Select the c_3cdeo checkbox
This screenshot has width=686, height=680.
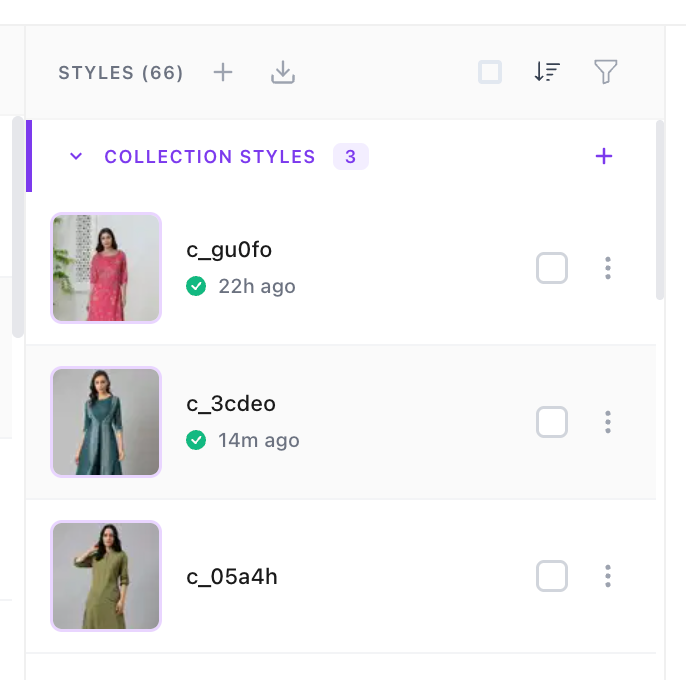552,422
